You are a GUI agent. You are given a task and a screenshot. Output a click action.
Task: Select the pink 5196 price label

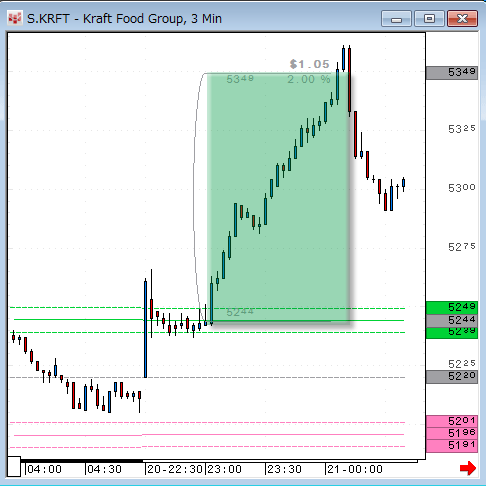(452, 433)
